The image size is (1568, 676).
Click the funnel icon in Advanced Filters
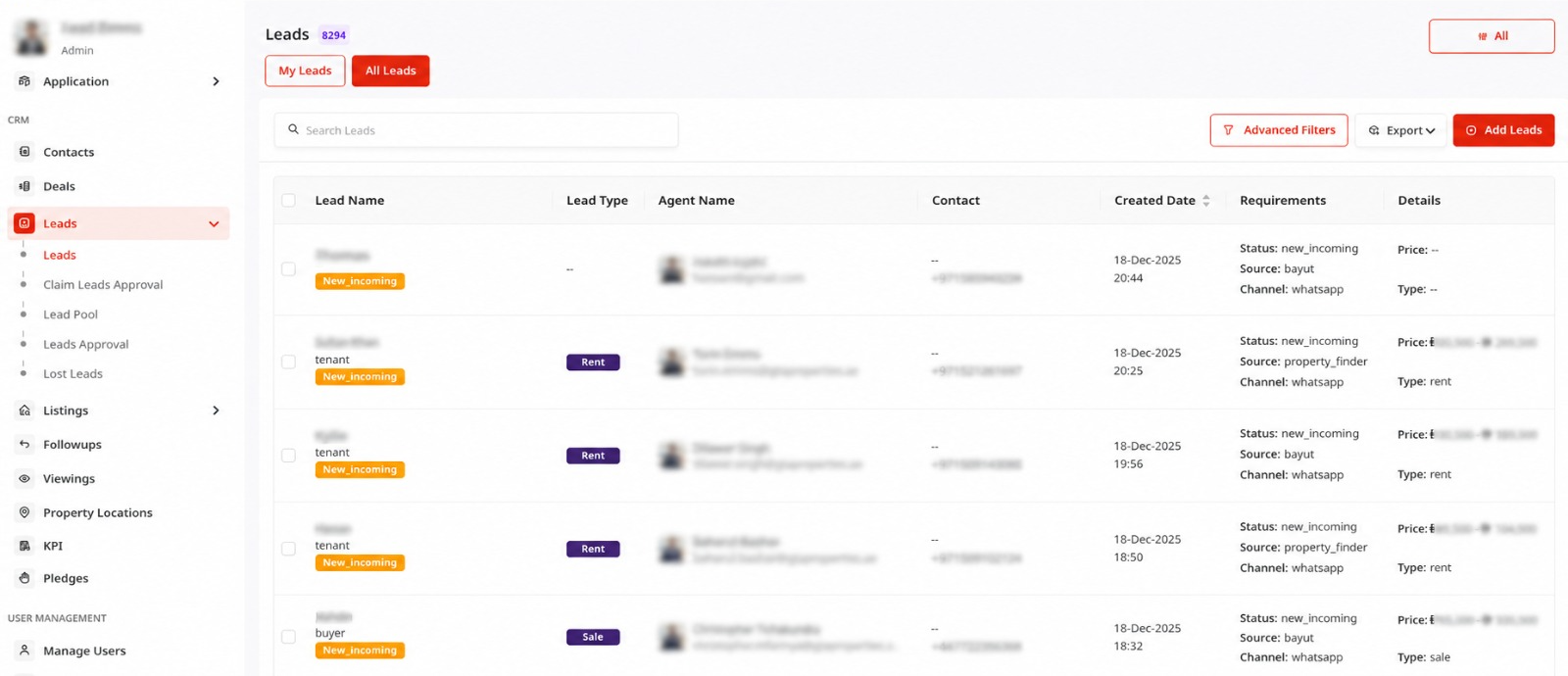point(1228,130)
